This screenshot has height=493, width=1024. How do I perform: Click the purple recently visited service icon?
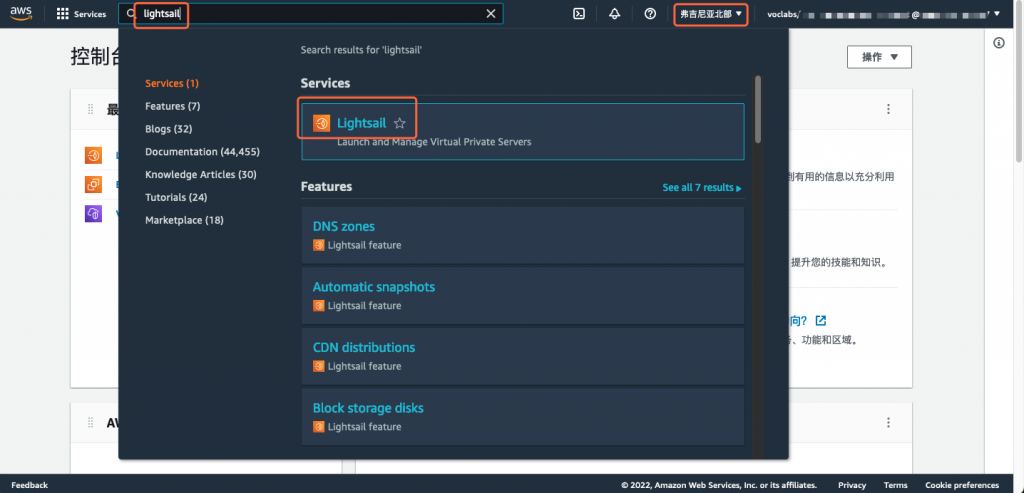[x=93, y=214]
